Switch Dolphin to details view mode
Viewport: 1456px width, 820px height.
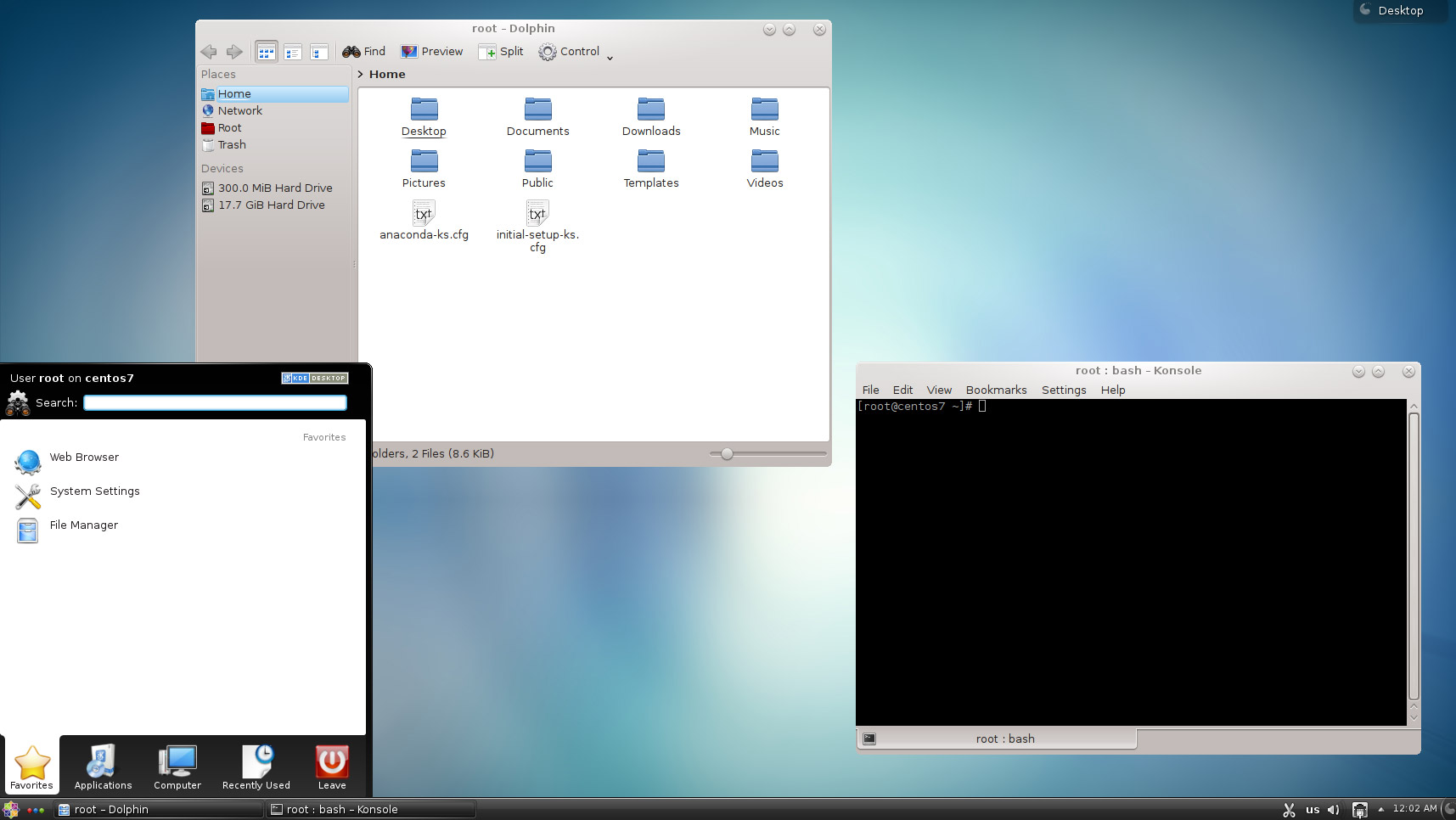pyautogui.click(x=293, y=52)
